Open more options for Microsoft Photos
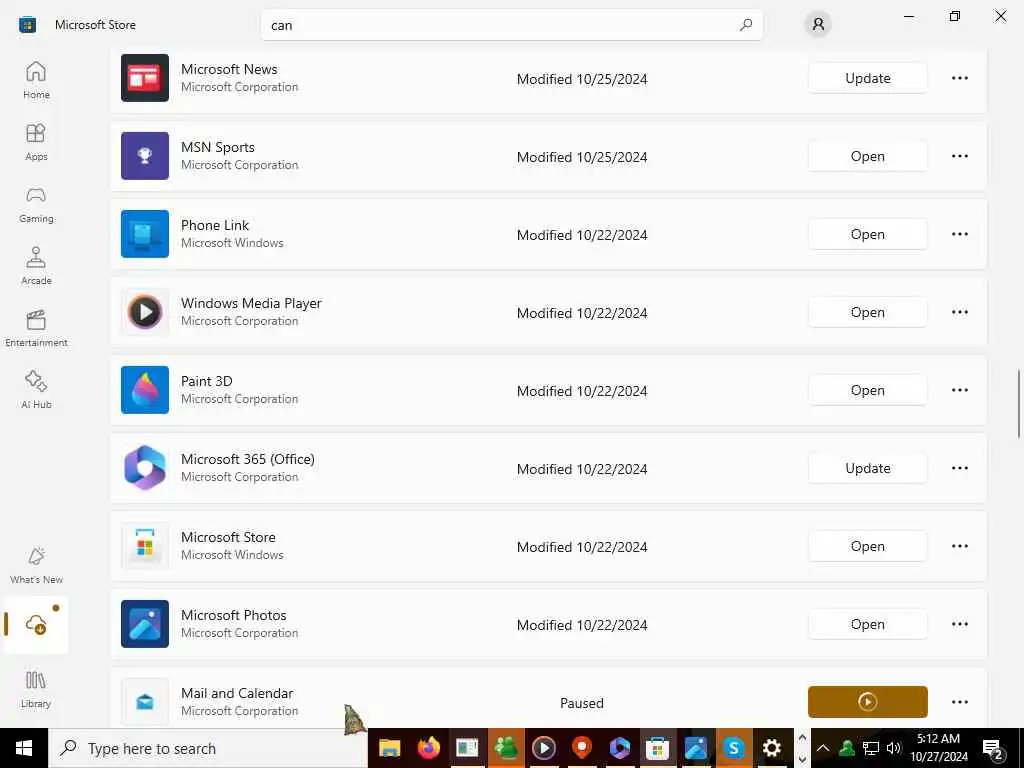The height and width of the screenshot is (768, 1024). pos(959,624)
